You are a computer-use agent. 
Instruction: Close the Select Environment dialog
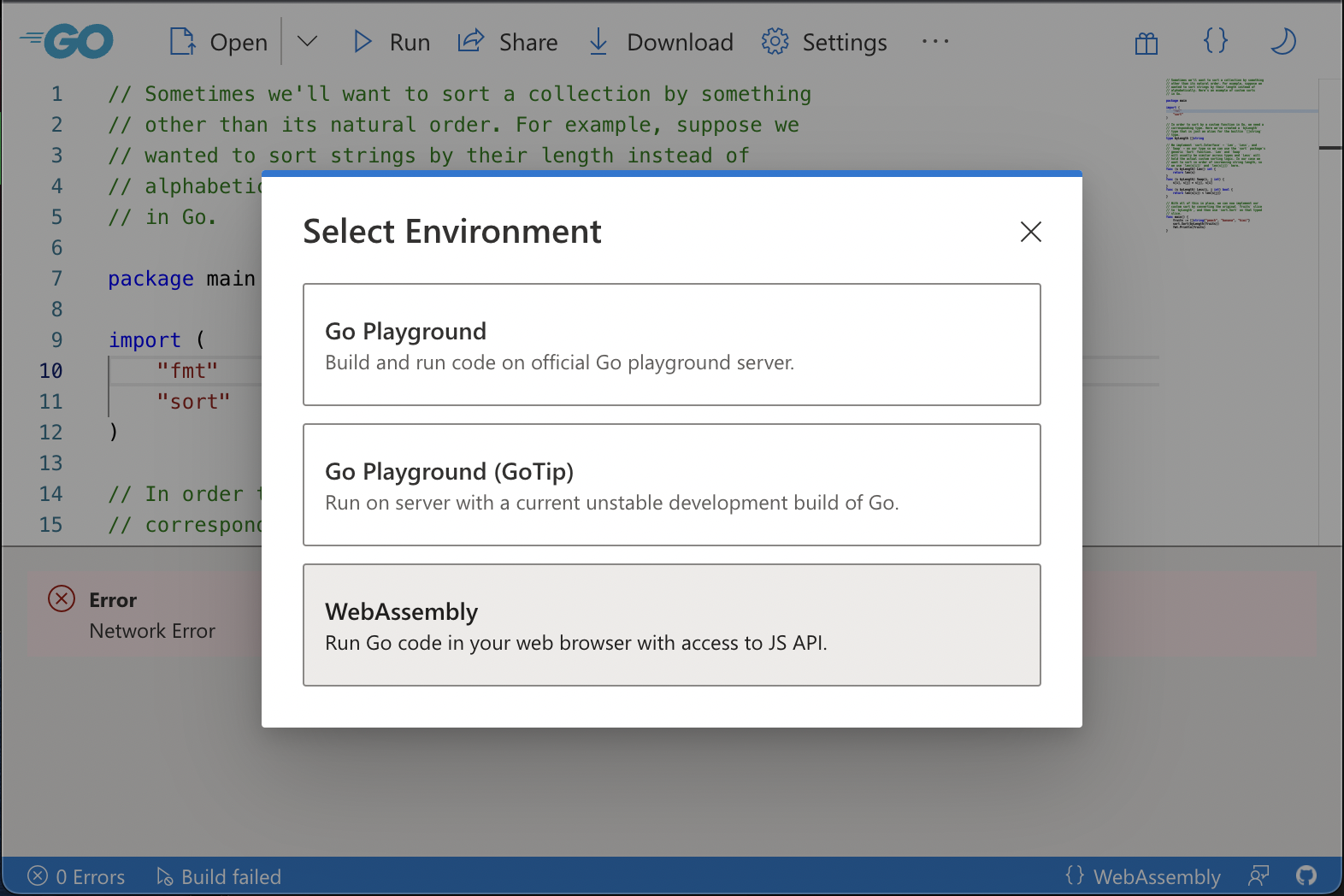point(1030,232)
